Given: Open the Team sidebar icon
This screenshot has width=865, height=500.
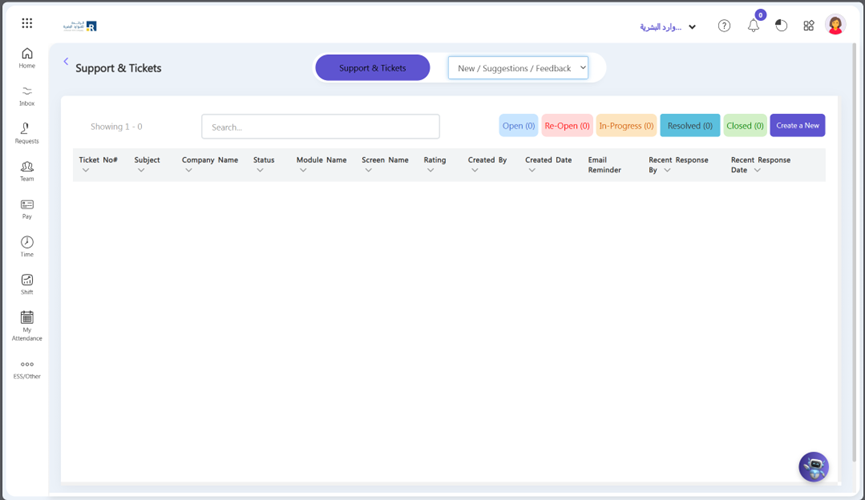Looking at the screenshot, I should (x=27, y=167).
